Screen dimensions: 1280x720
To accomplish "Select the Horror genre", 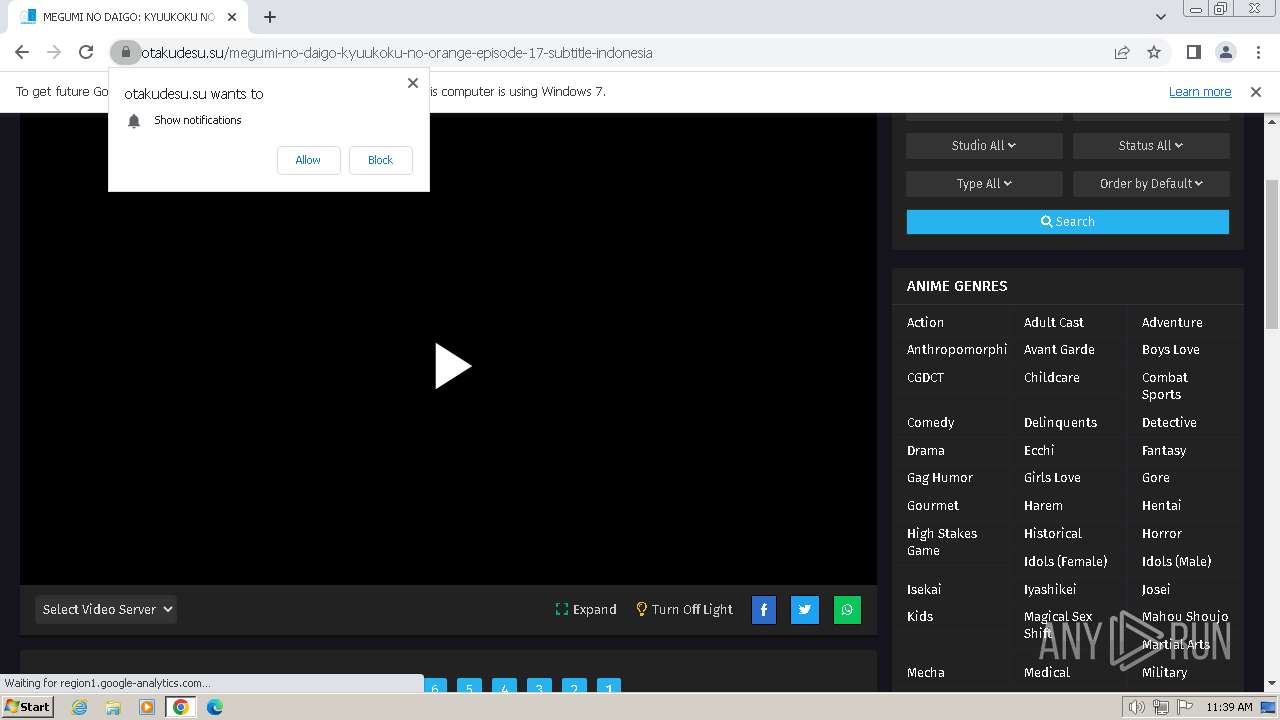I will click(x=1162, y=533).
